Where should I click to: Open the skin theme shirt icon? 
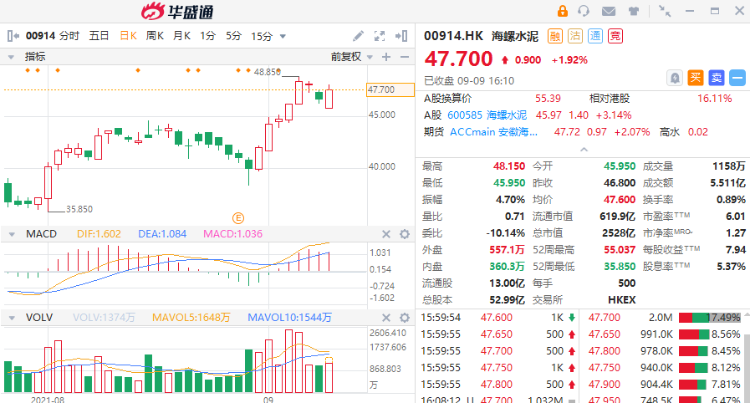tap(634, 11)
